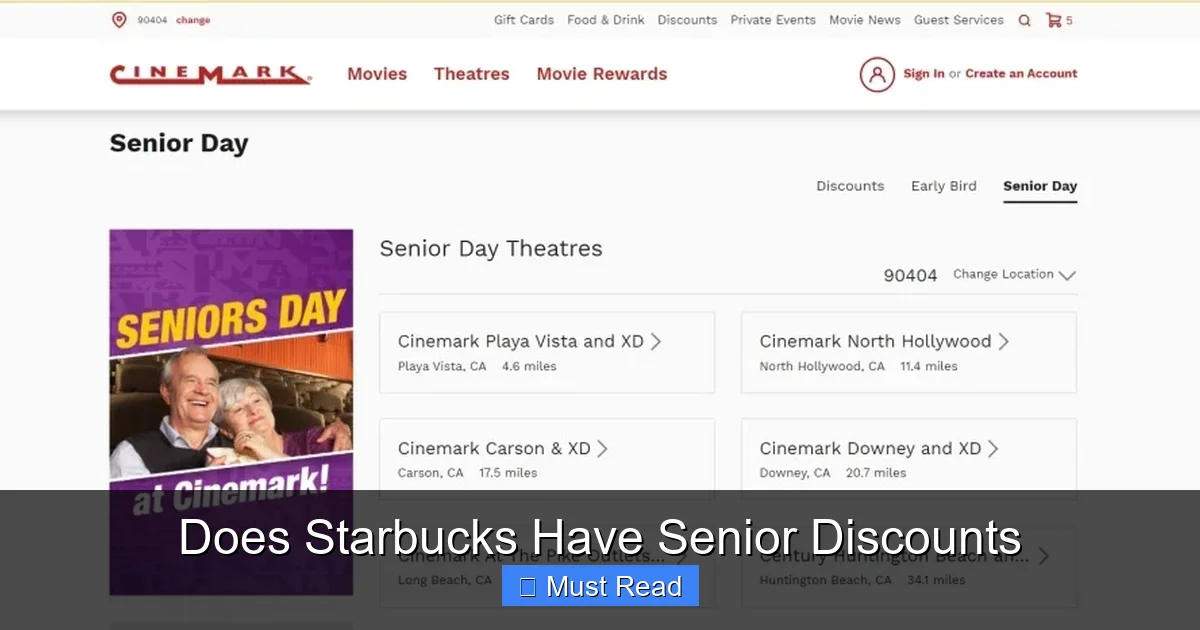The image size is (1200, 630).
Task: Open Cinemark Downey and XD theatre
Action: [x=909, y=459]
